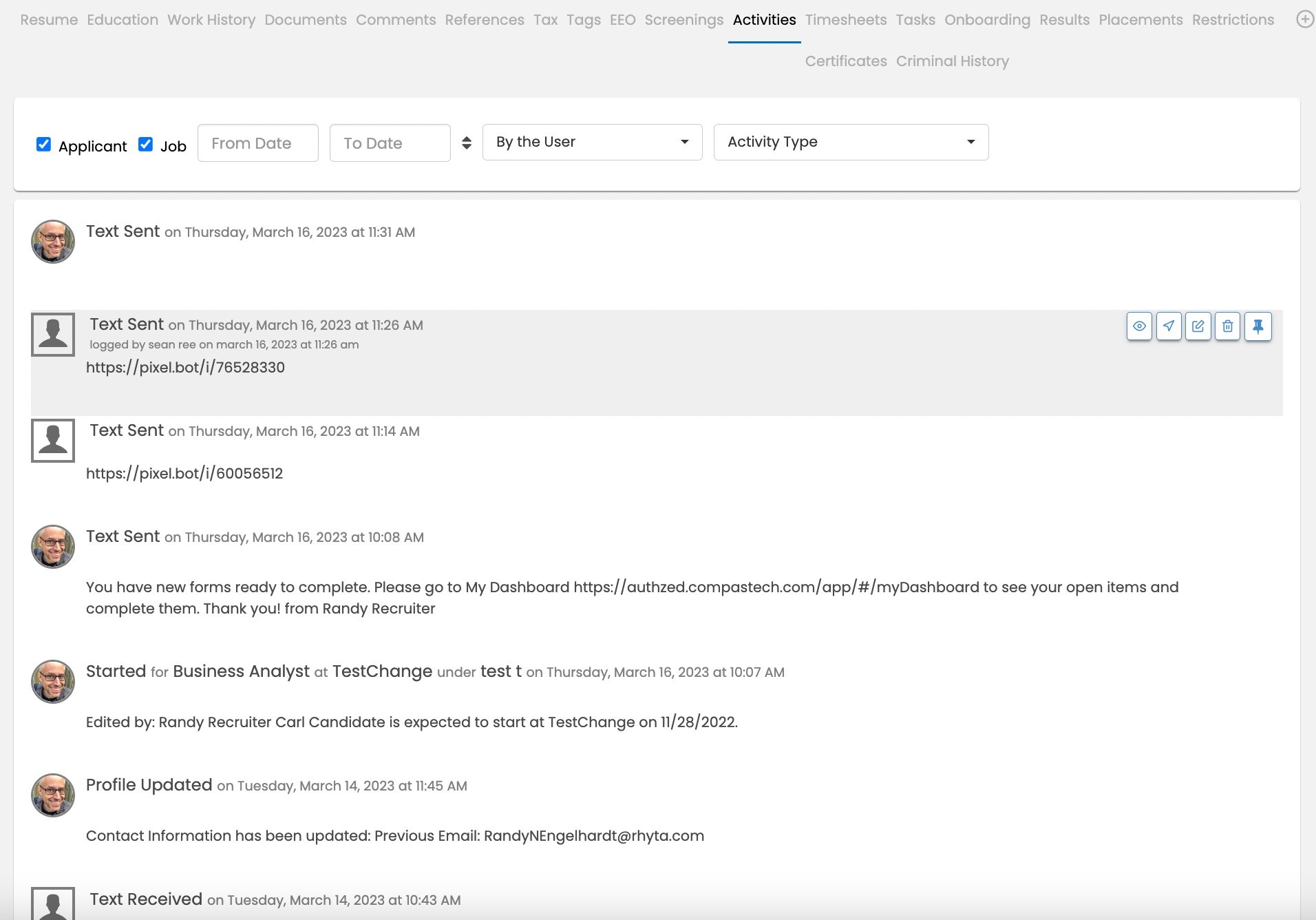Switch to the Education tab

[x=123, y=20]
